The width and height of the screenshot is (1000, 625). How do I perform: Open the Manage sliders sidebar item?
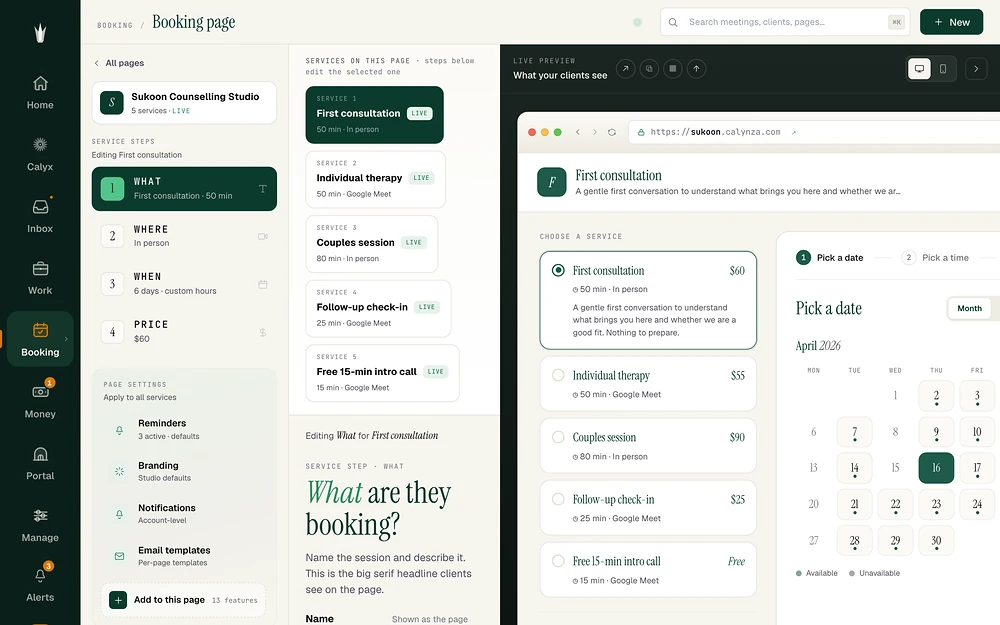coord(40,526)
